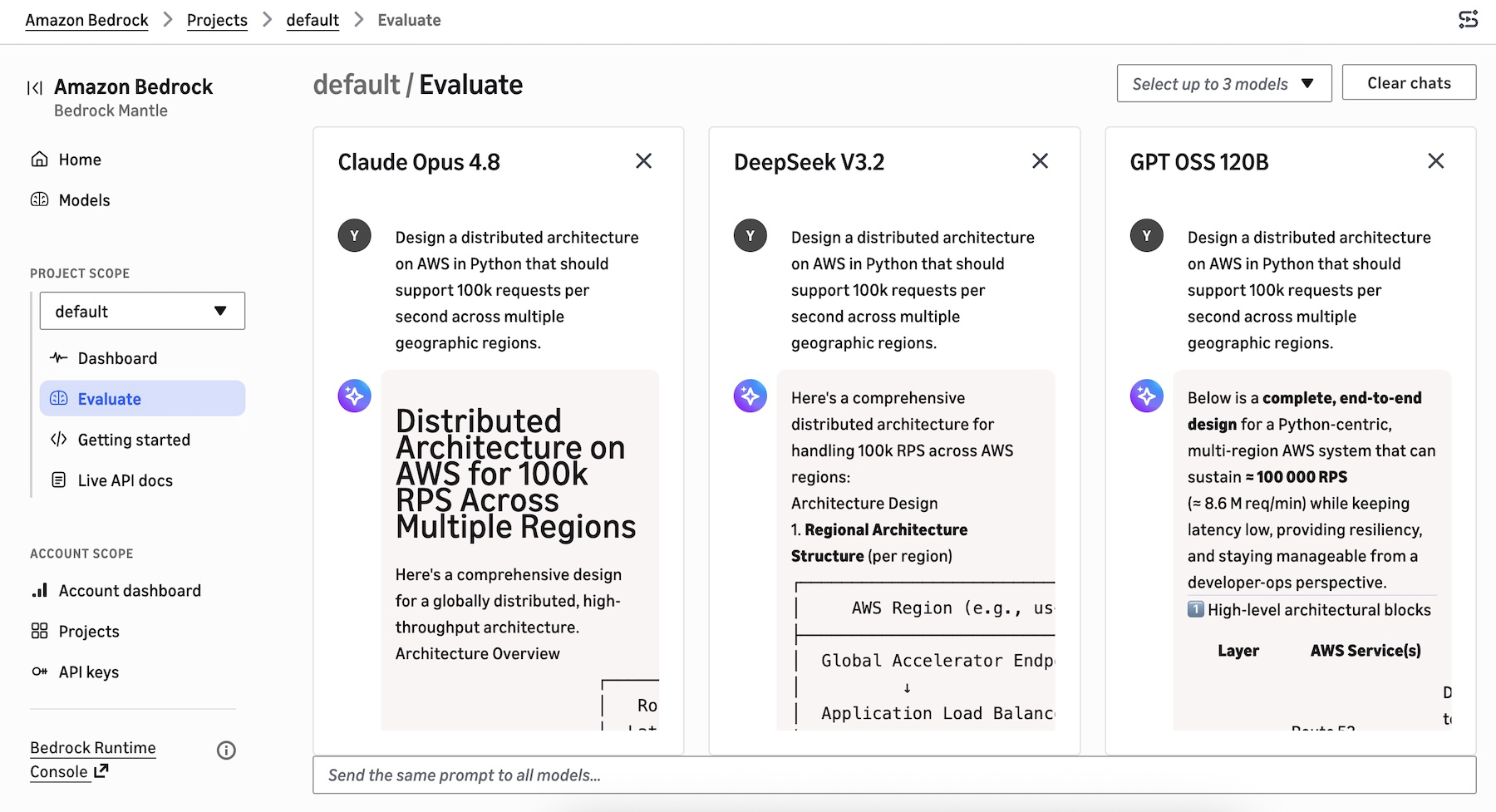Screen dimensions: 1496x812
Task: Click the Home icon in sidebar
Action: 39,159
